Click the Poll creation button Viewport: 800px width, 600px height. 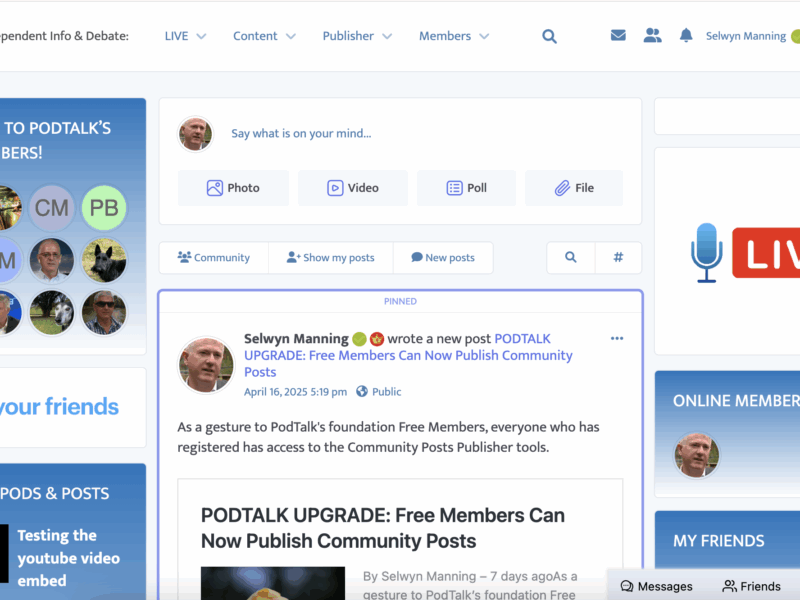(466, 188)
